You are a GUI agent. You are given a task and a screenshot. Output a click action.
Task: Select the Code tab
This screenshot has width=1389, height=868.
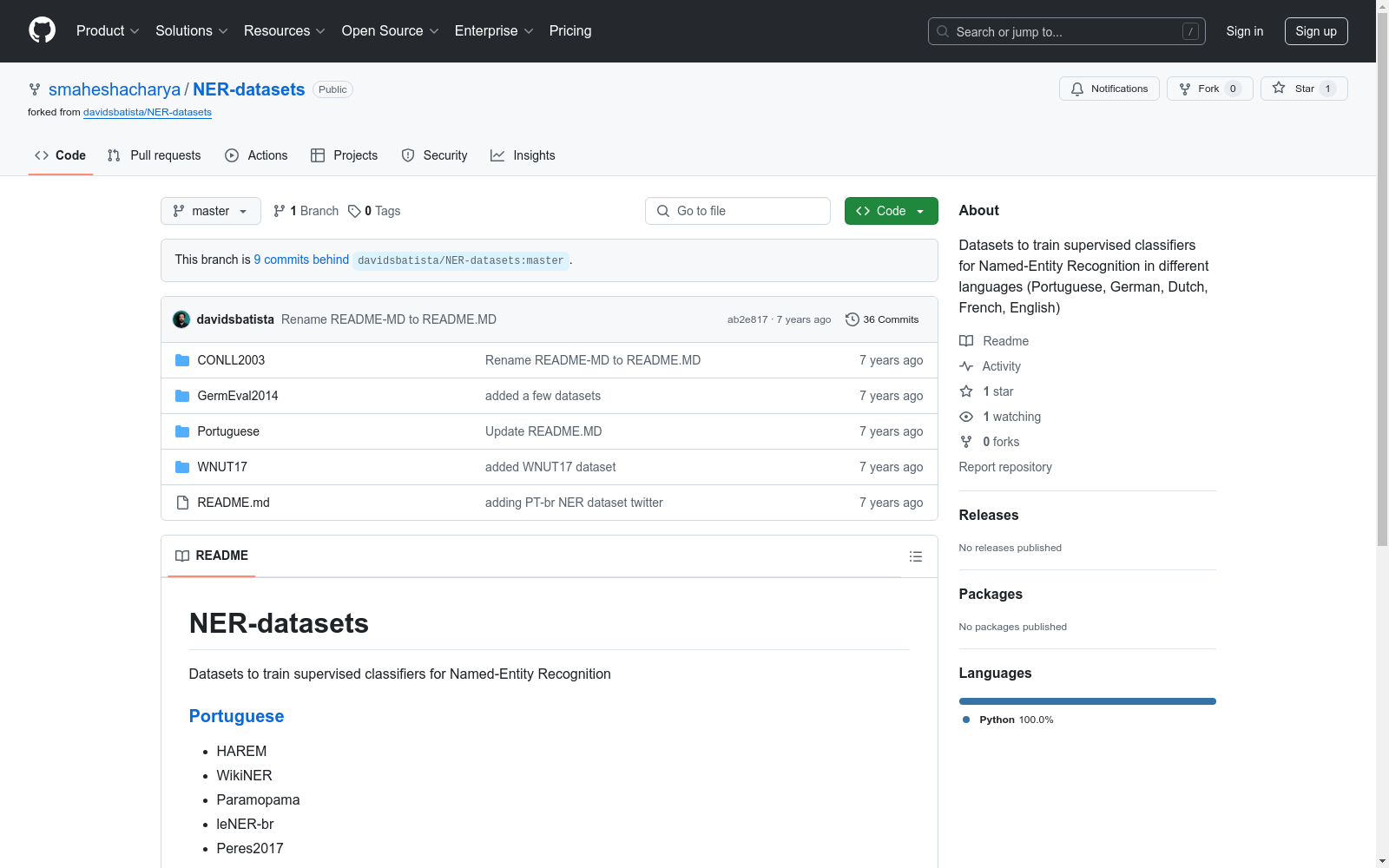tap(61, 155)
